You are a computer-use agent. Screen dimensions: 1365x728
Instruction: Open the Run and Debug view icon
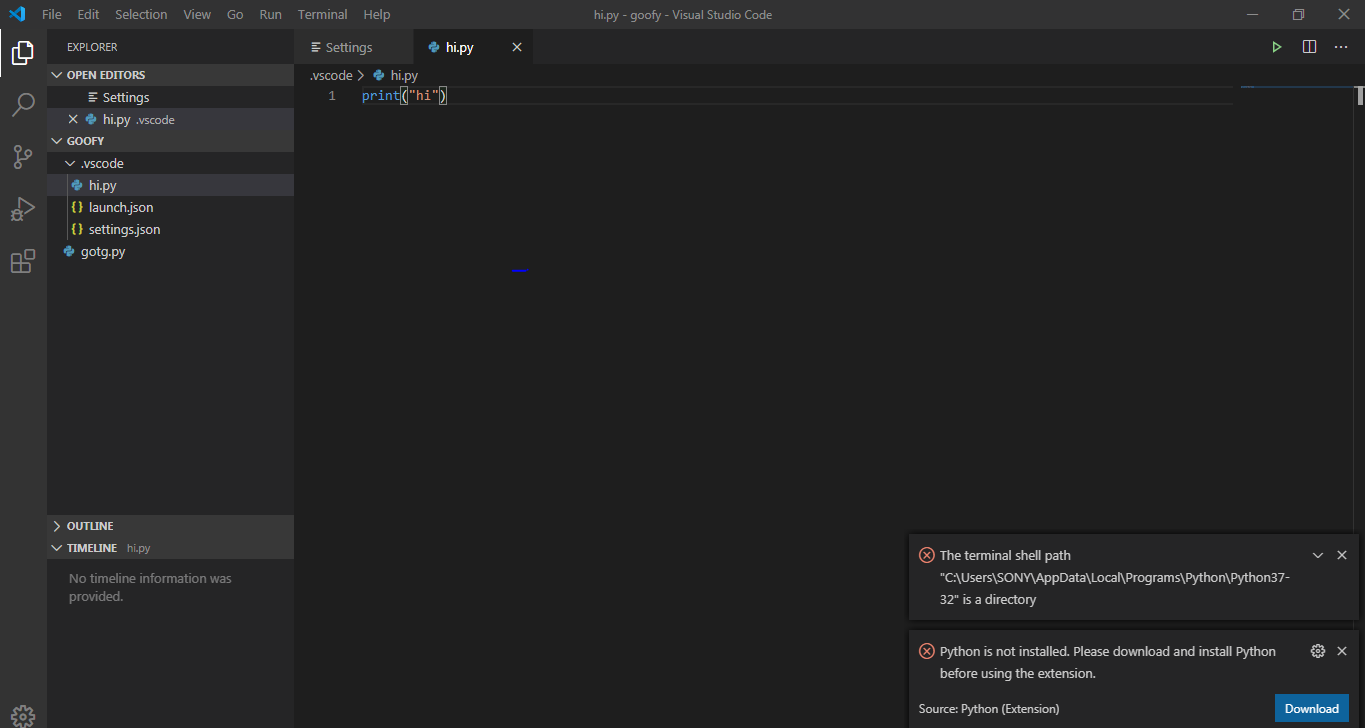click(x=23, y=209)
